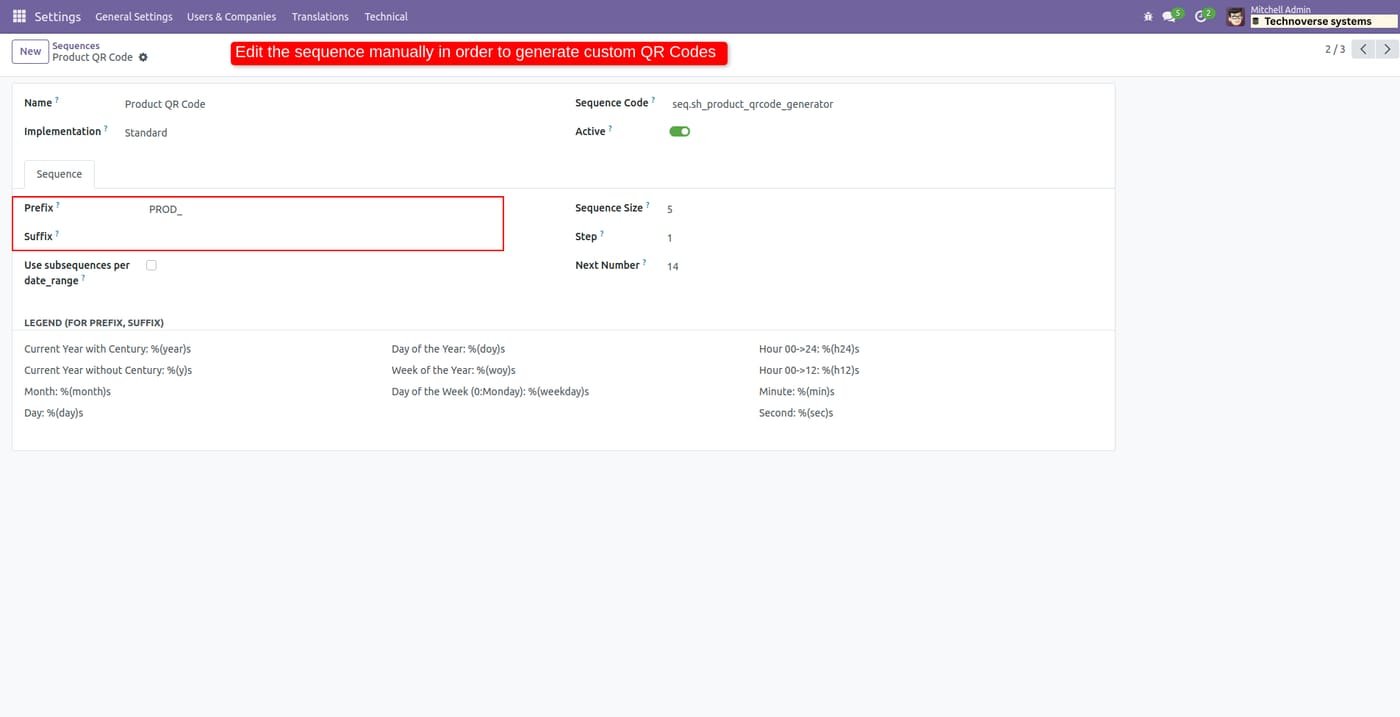
Task: Click the debug bug icon
Action: [1147, 17]
